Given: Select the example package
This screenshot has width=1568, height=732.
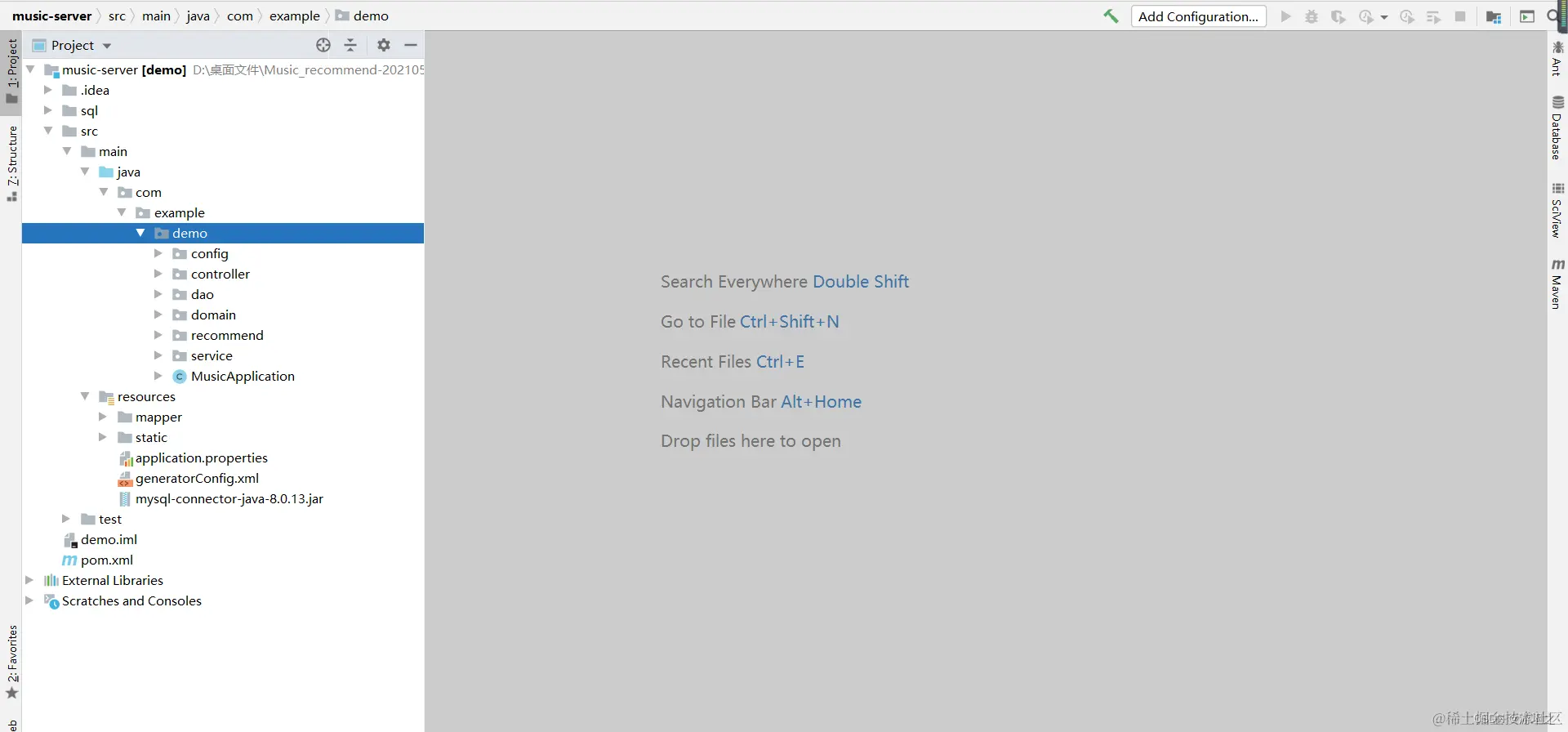Looking at the screenshot, I should (180, 212).
